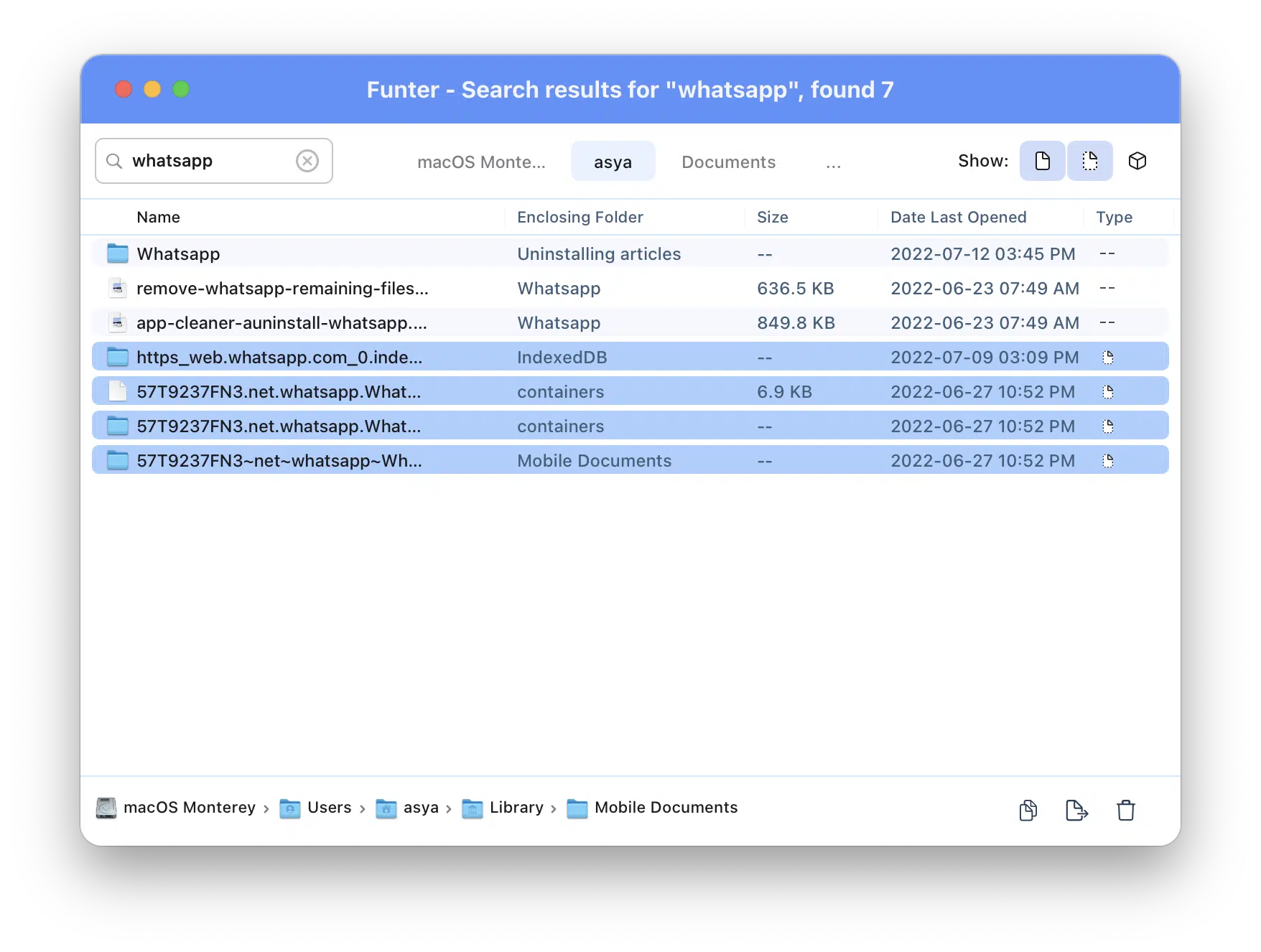Open macOS Monterey in path bar
Viewport: 1261px width, 952px height.
189,808
